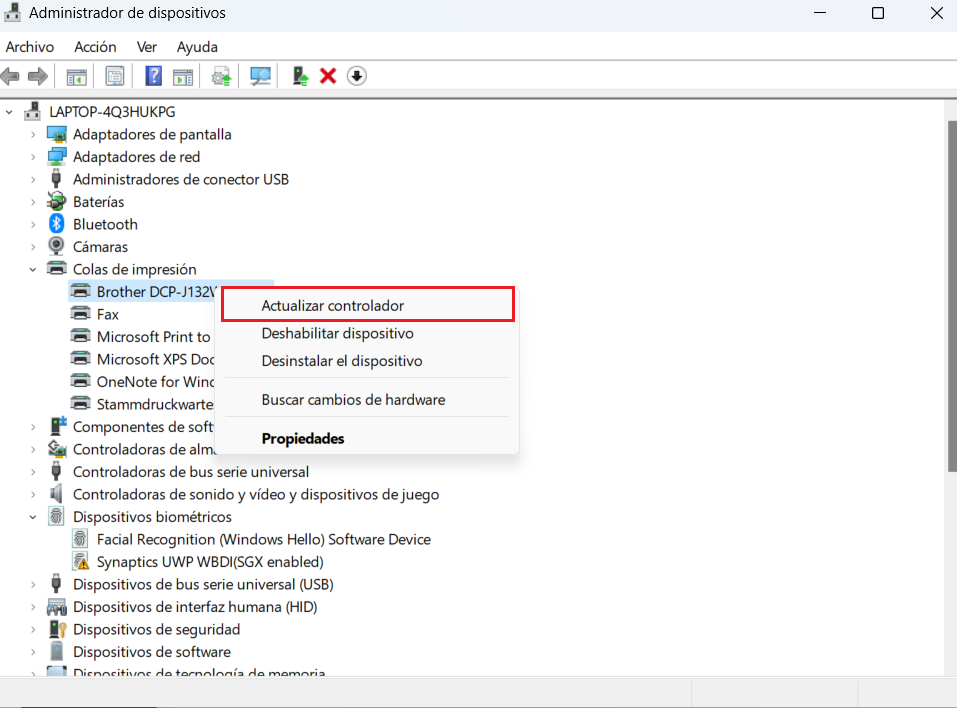Expand the Bluetooth category

[33, 225]
